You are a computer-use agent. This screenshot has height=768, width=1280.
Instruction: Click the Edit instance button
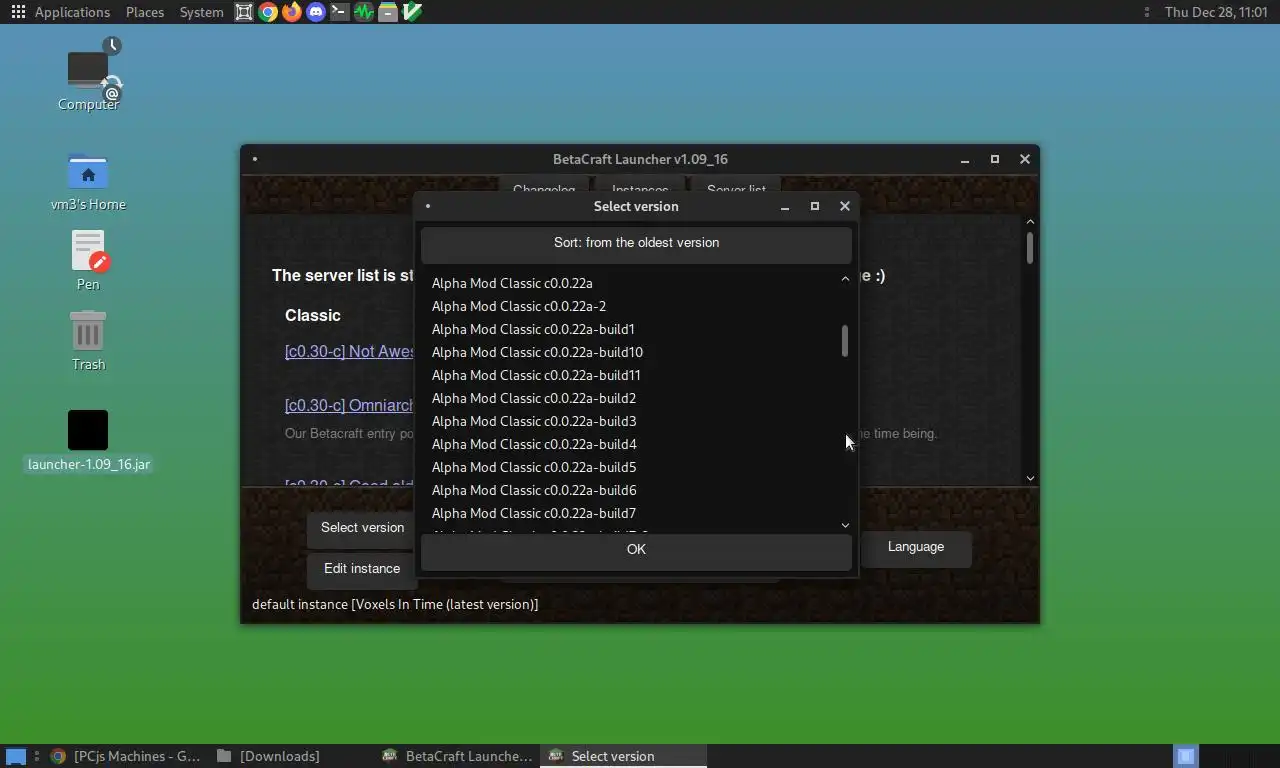point(362,569)
